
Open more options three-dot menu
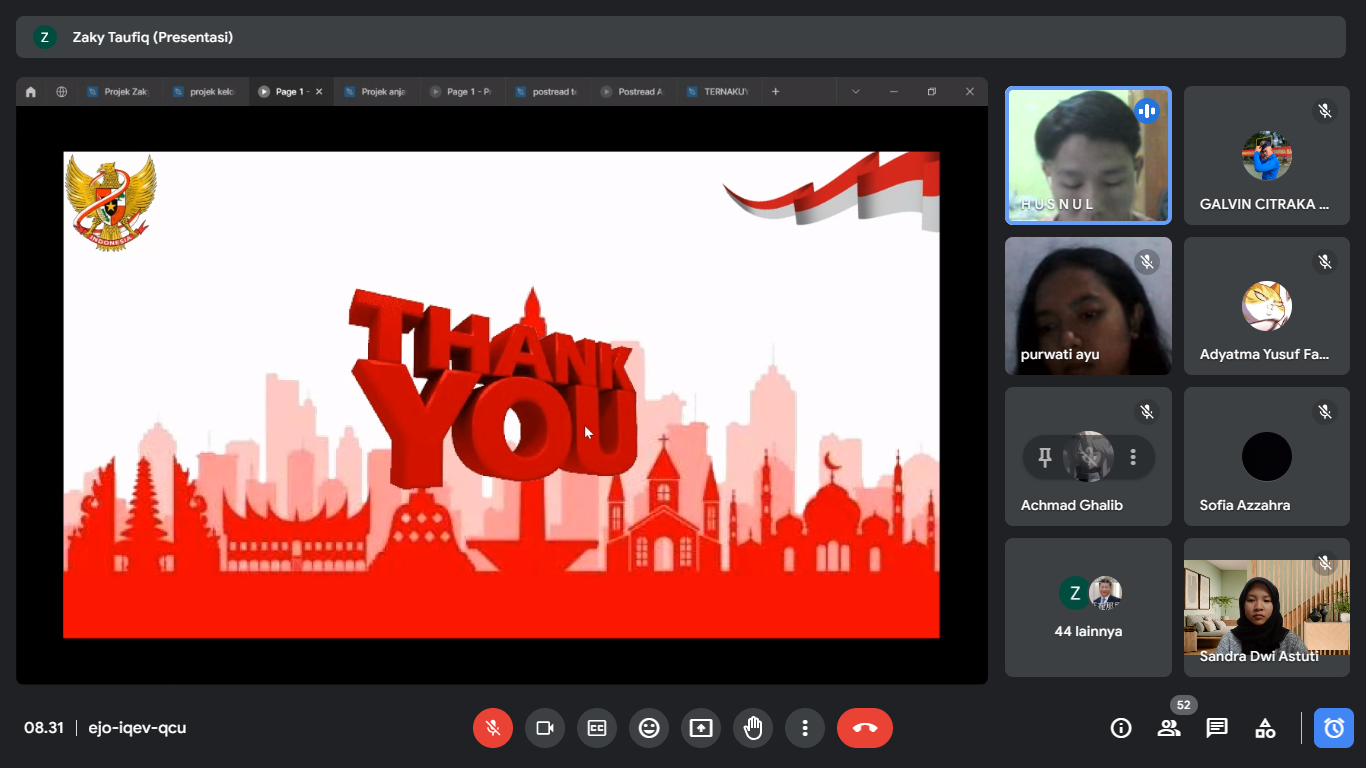pyautogui.click(x=805, y=728)
